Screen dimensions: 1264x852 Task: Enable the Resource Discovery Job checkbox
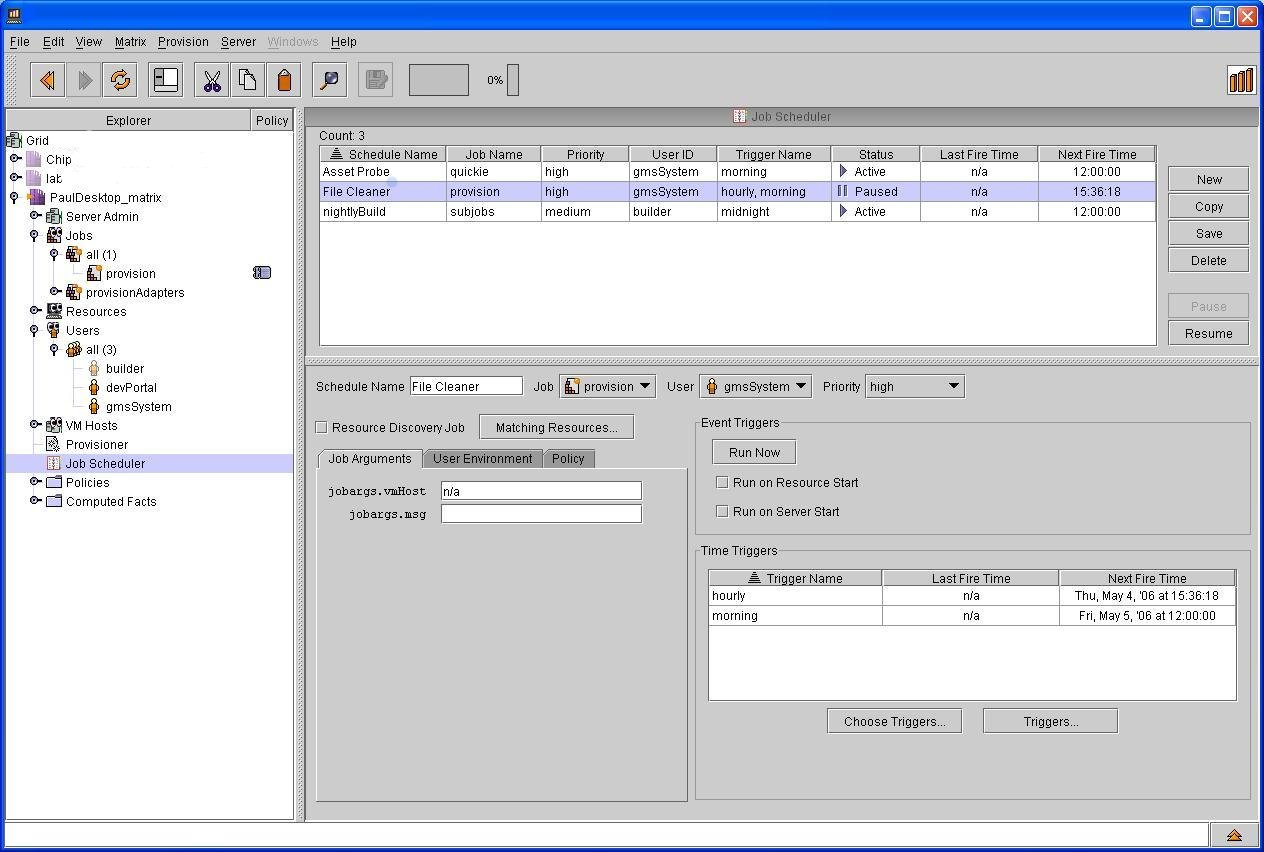[x=322, y=427]
